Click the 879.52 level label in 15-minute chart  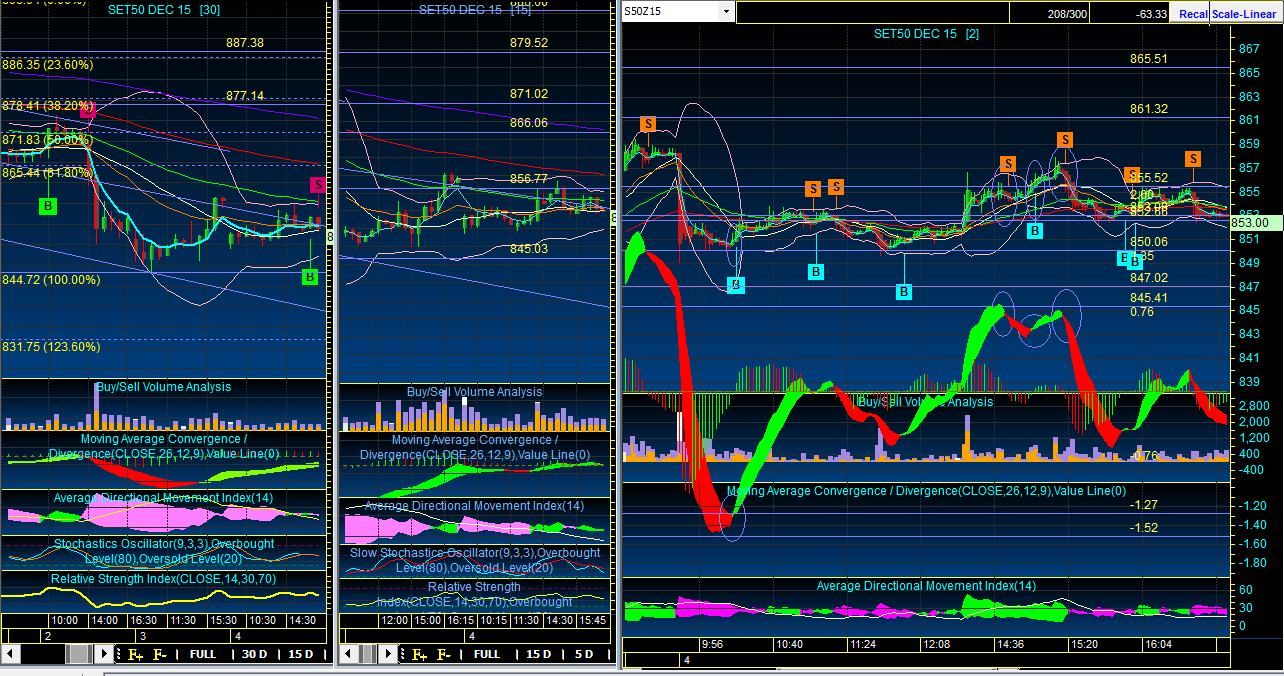click(x=529, y=43)
